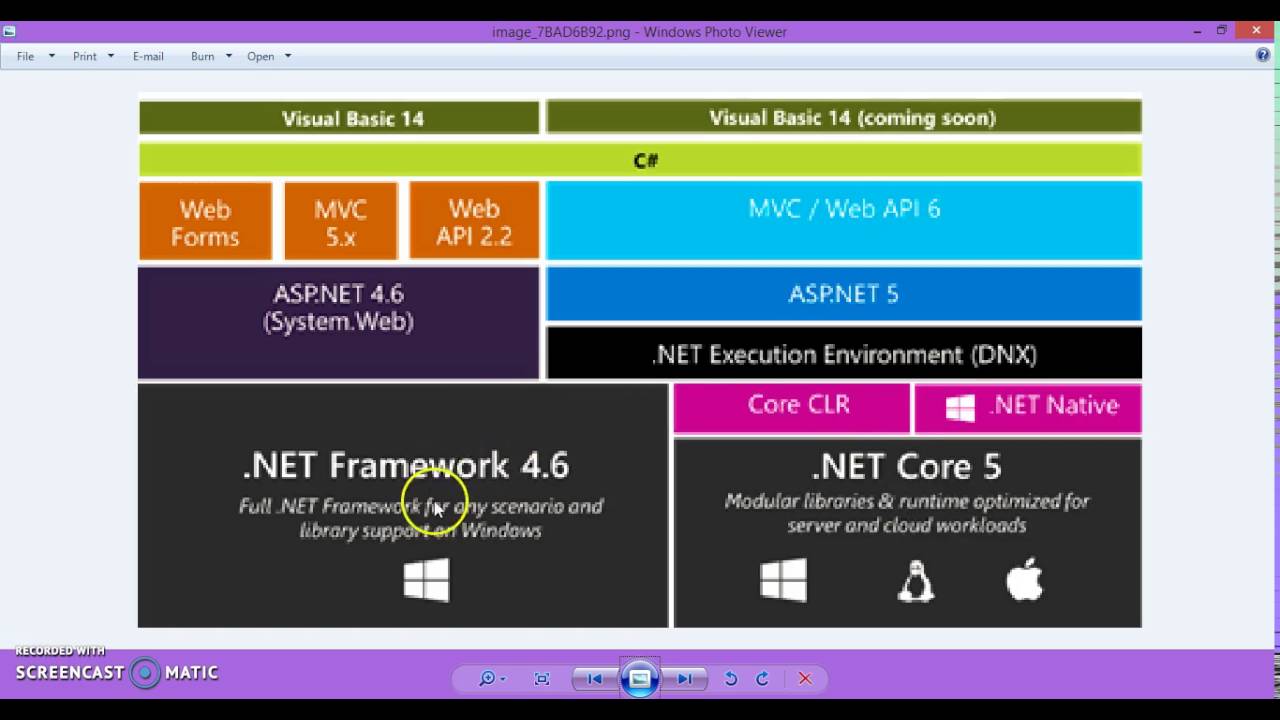Image resolution: width=1280 pixels, height=720 pixels.
Task: Start the slide show
Action: (x=640, y=679)
